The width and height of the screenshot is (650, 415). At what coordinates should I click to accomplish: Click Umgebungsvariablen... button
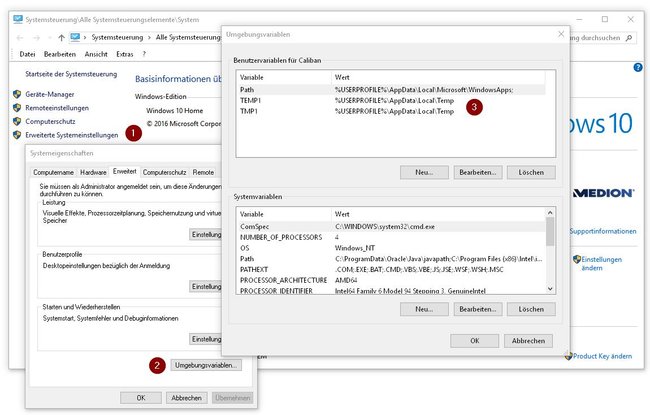click(206, 365)
